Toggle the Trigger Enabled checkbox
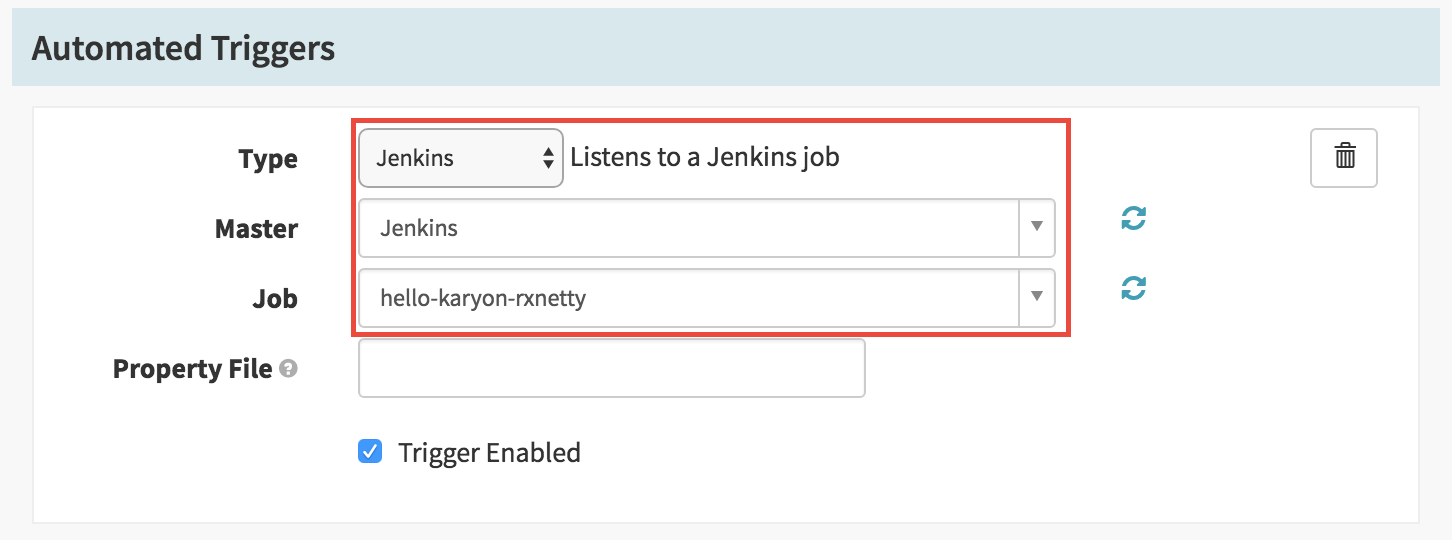The height and width of the screenshot is (540, 1452). [370, 452]
